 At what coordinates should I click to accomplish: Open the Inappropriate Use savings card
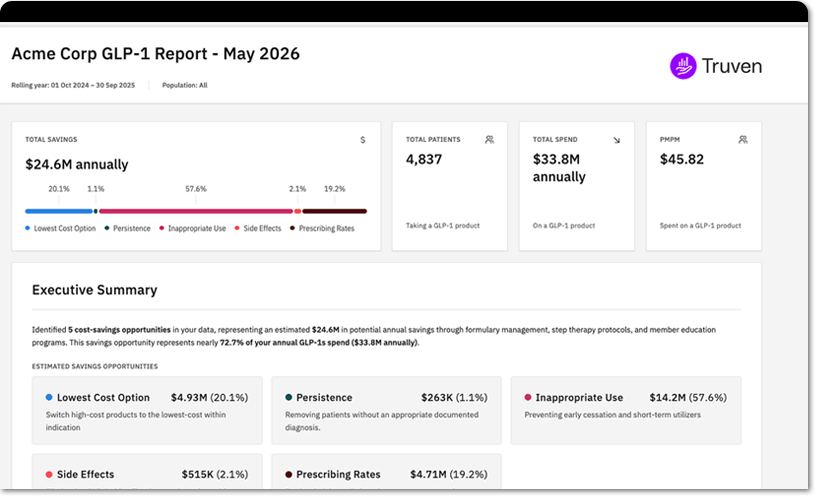click(x=626, y=410)
